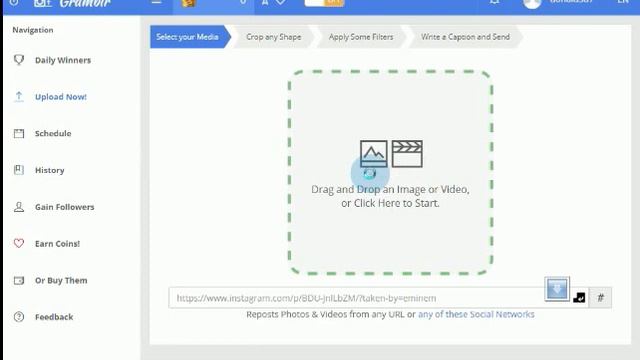Viewport: 640px width, 360px height.
Task: Switch to Crop any Shape step
Action: (273, 37)
